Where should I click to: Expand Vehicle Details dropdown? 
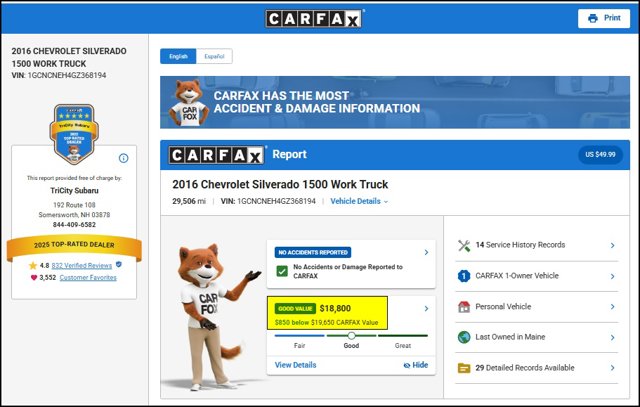tap(359, 201)
